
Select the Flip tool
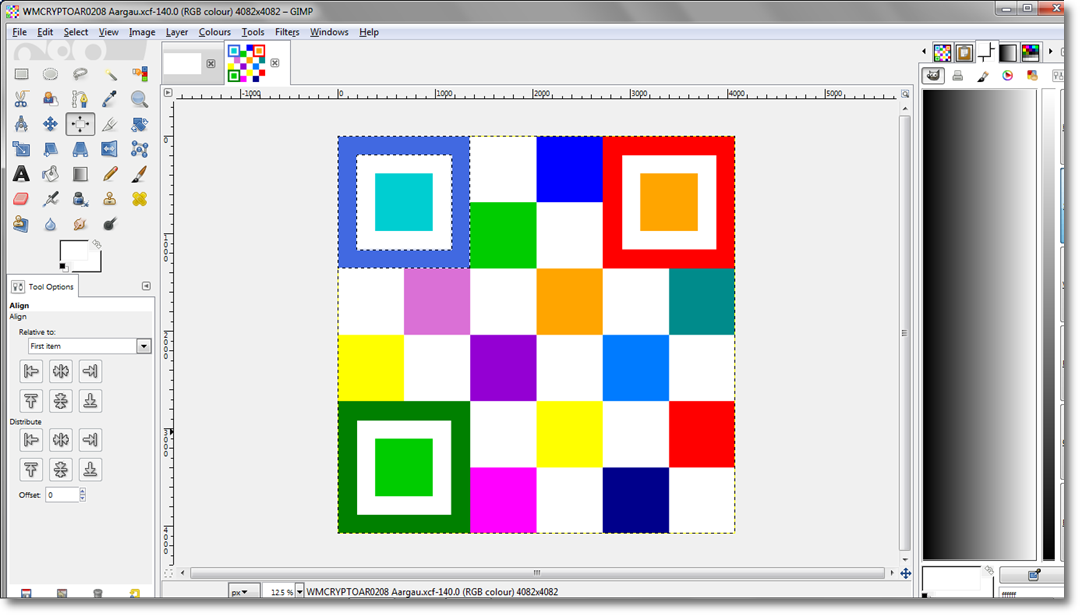click(110, 149)
